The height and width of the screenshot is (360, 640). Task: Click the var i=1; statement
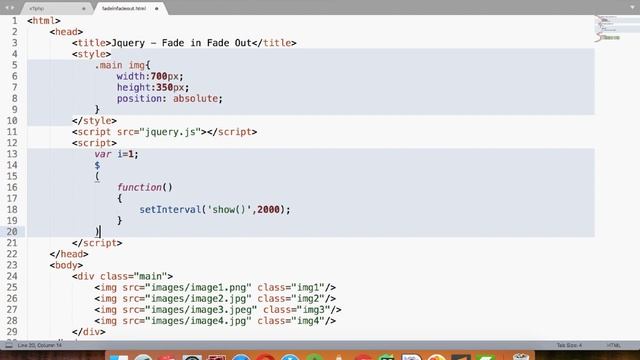[116, 154]
